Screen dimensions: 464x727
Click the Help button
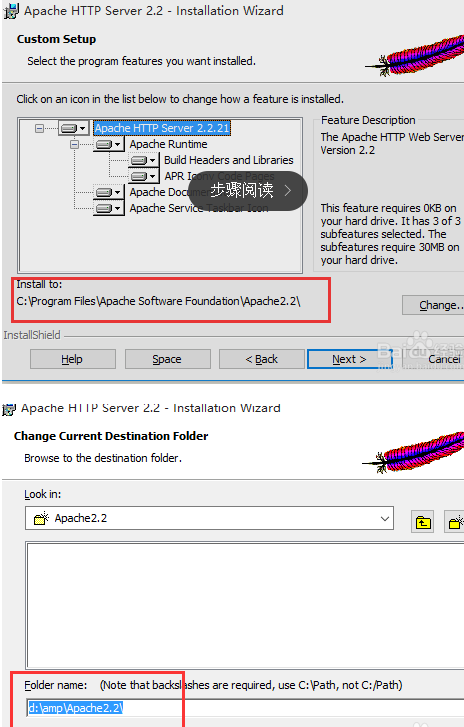click(73, 359)
